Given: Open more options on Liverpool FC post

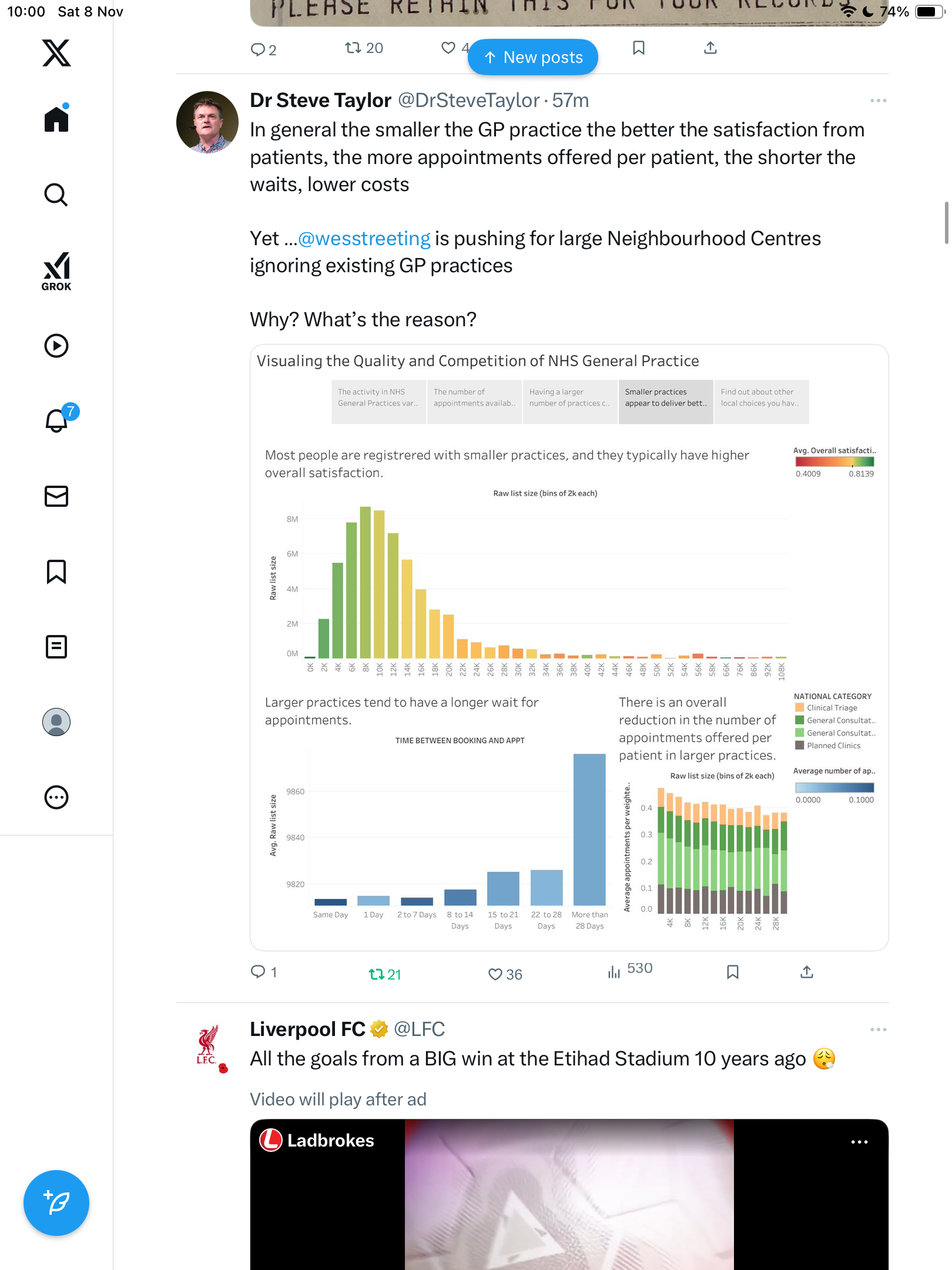Looking at the screenshot, I should (878, 1030).
